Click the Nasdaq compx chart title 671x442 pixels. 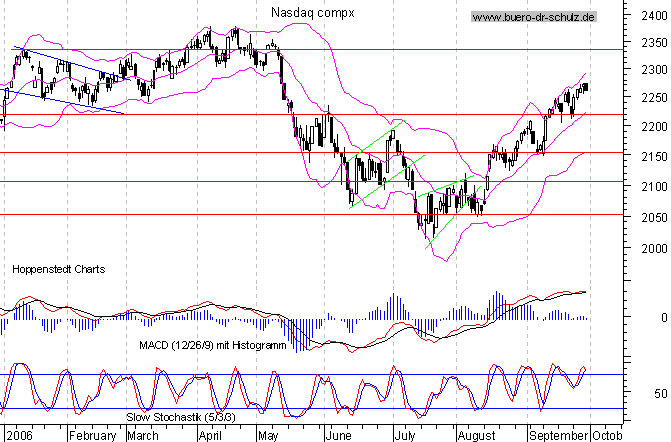pos(313,13)
